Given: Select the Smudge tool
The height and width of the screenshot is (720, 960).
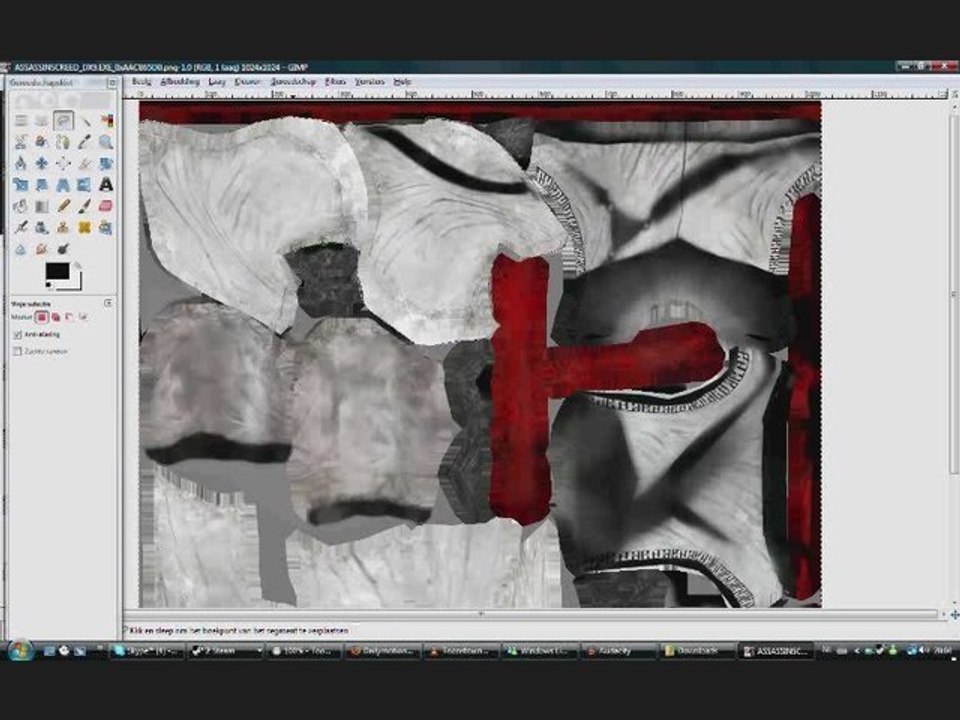Looking at the screenshot, I should coord(42,249).
